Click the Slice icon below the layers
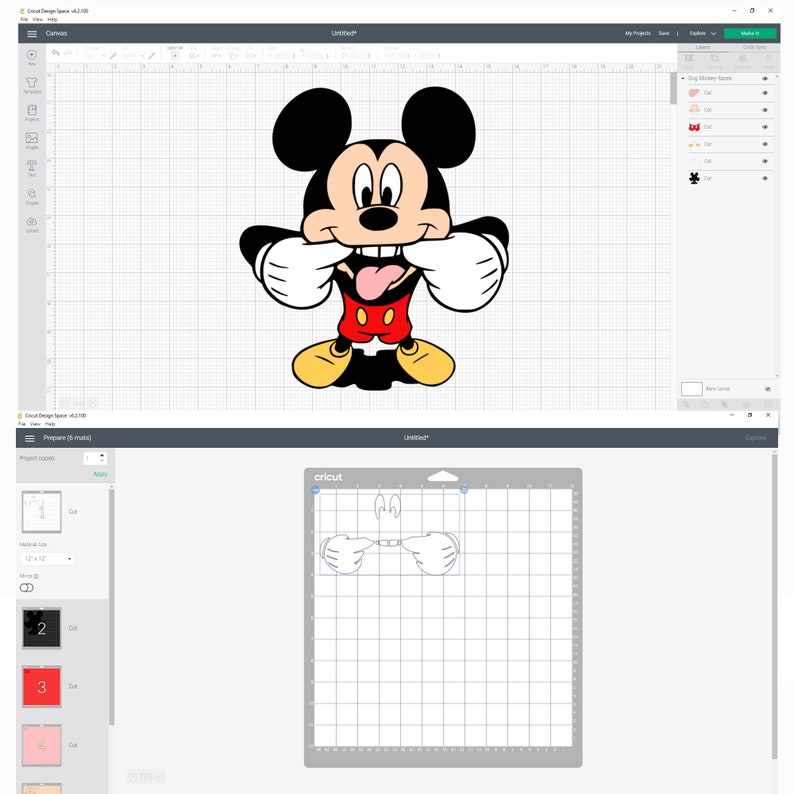The width and height of the screenshot is (794, 794). point(686,404)
